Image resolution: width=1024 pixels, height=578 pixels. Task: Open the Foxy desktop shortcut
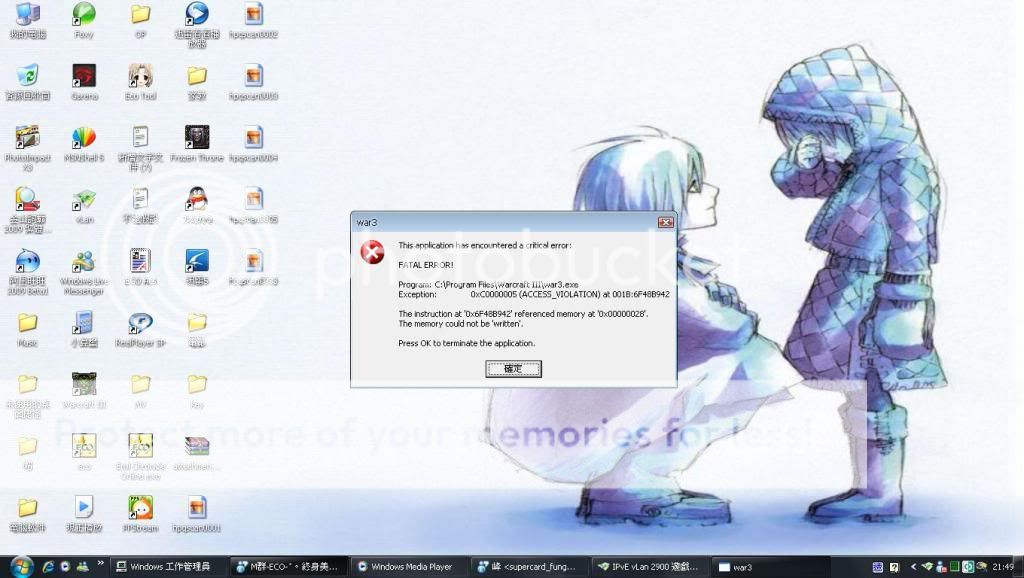pos(84,15)
